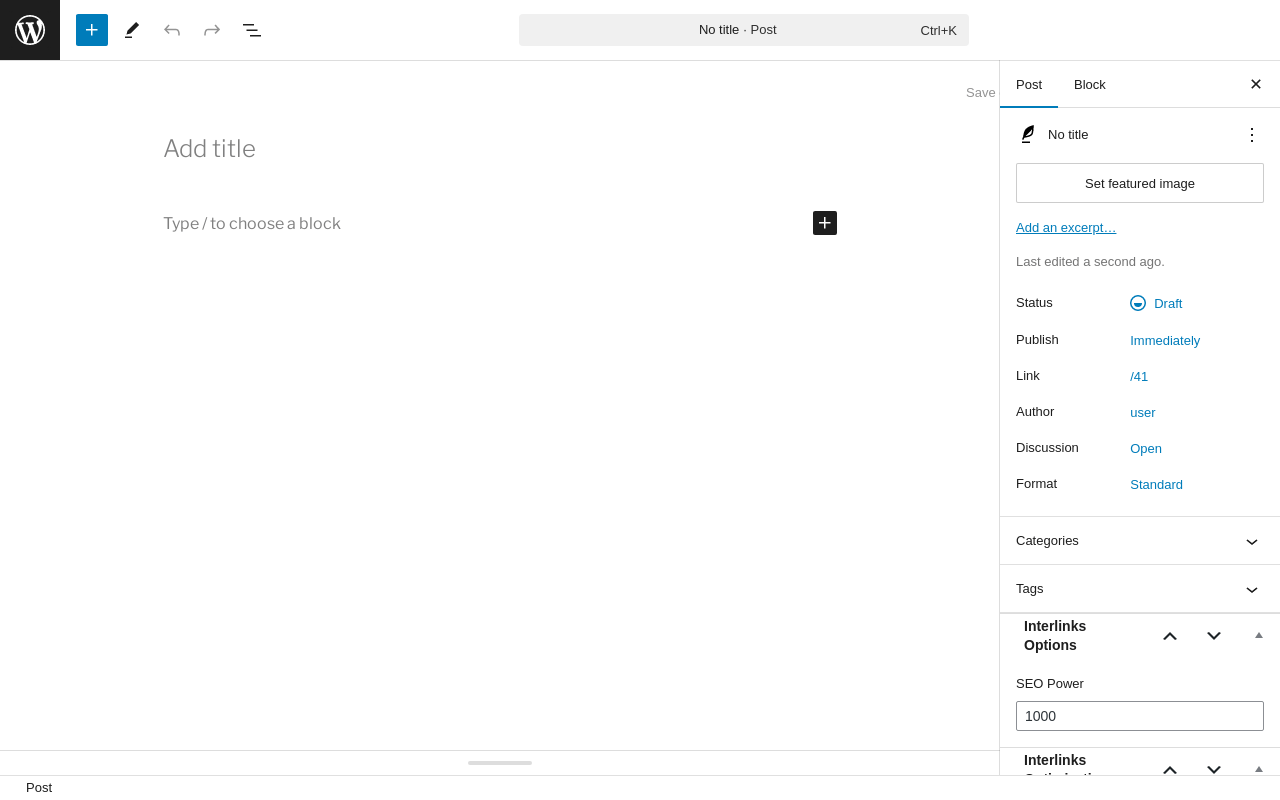This screenshot has width=1280, height=800.
Task: Open Document Overview list view
Action: click(x=252, y=30)
